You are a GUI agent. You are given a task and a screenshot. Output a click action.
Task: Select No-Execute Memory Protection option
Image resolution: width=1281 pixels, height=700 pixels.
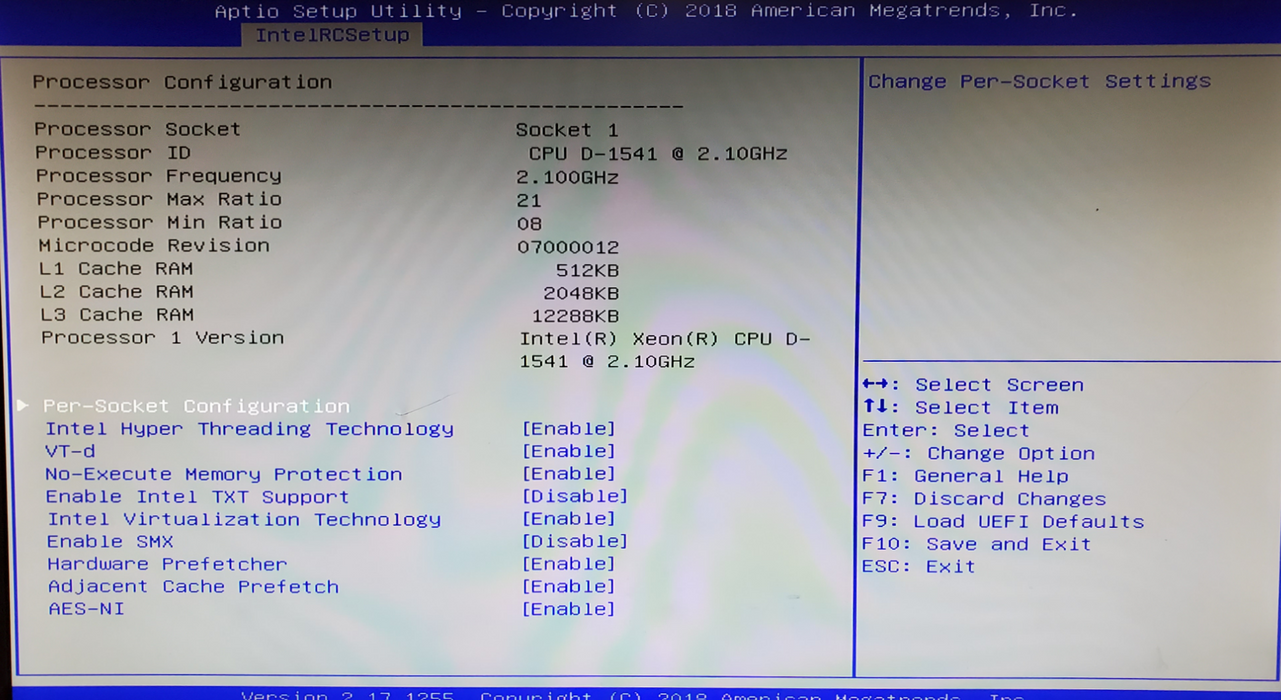pyautogui.click(x=224, y=474)
